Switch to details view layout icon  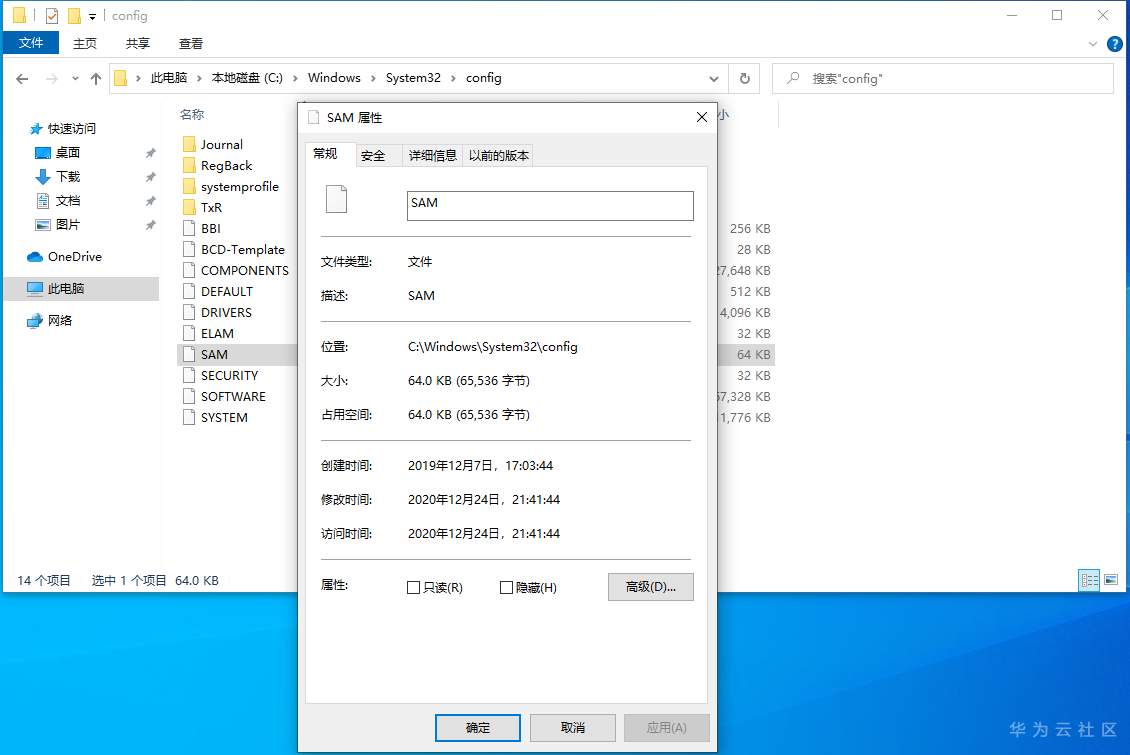click(x=1089, y=580)
